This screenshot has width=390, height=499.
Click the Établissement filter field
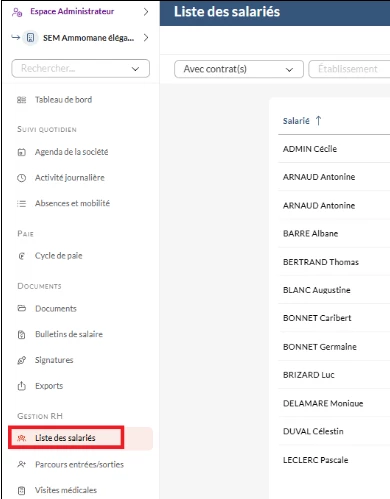click(x=349, y=69)
